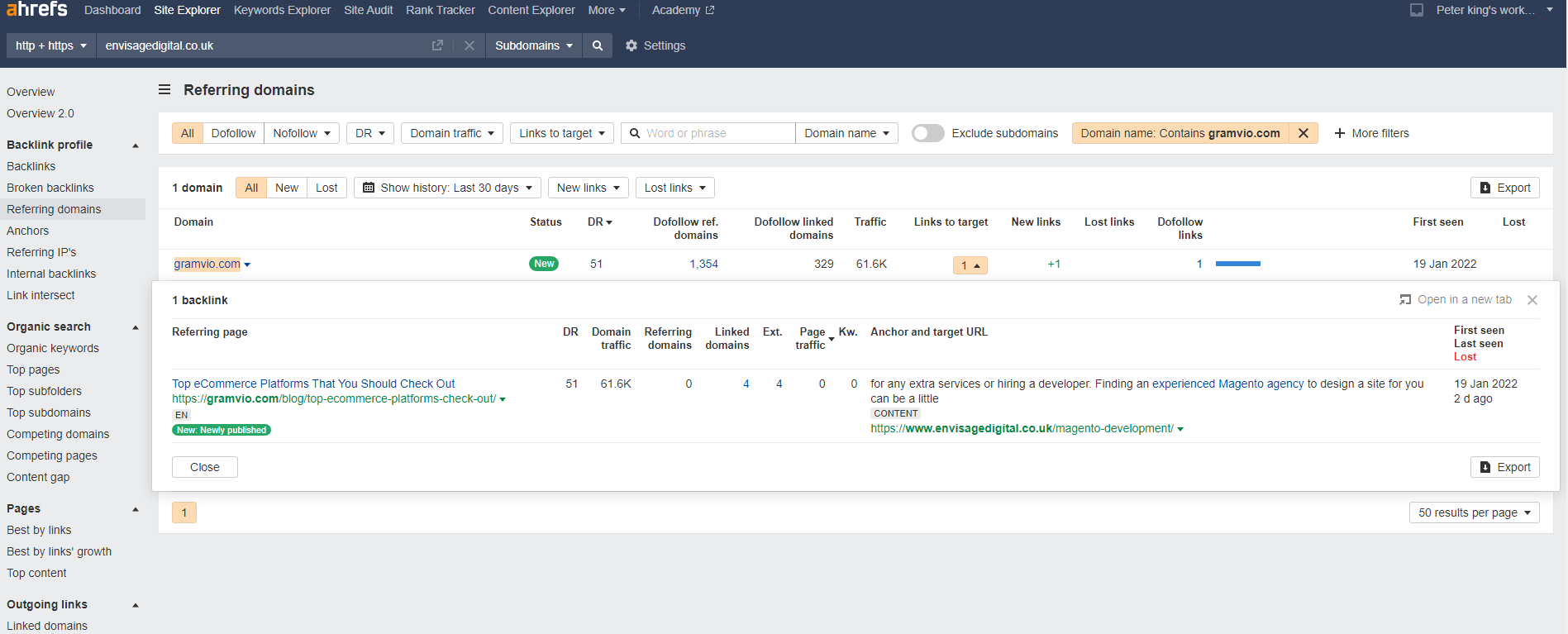This screenshot has height=634, width=1568.
Task: Toggle sidebar hamburger menu
Action: tap(164, 89)
